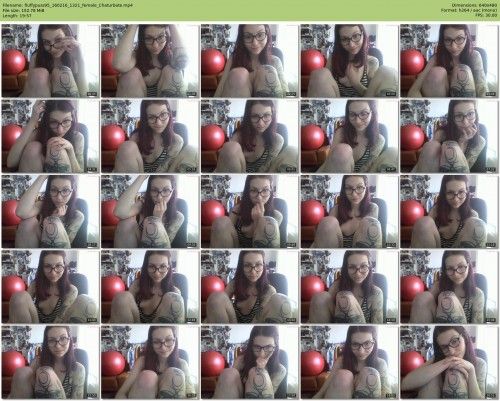Select the second thumbnail with raised arm in row one
The image size is (500, 401).
click(150, 60)
